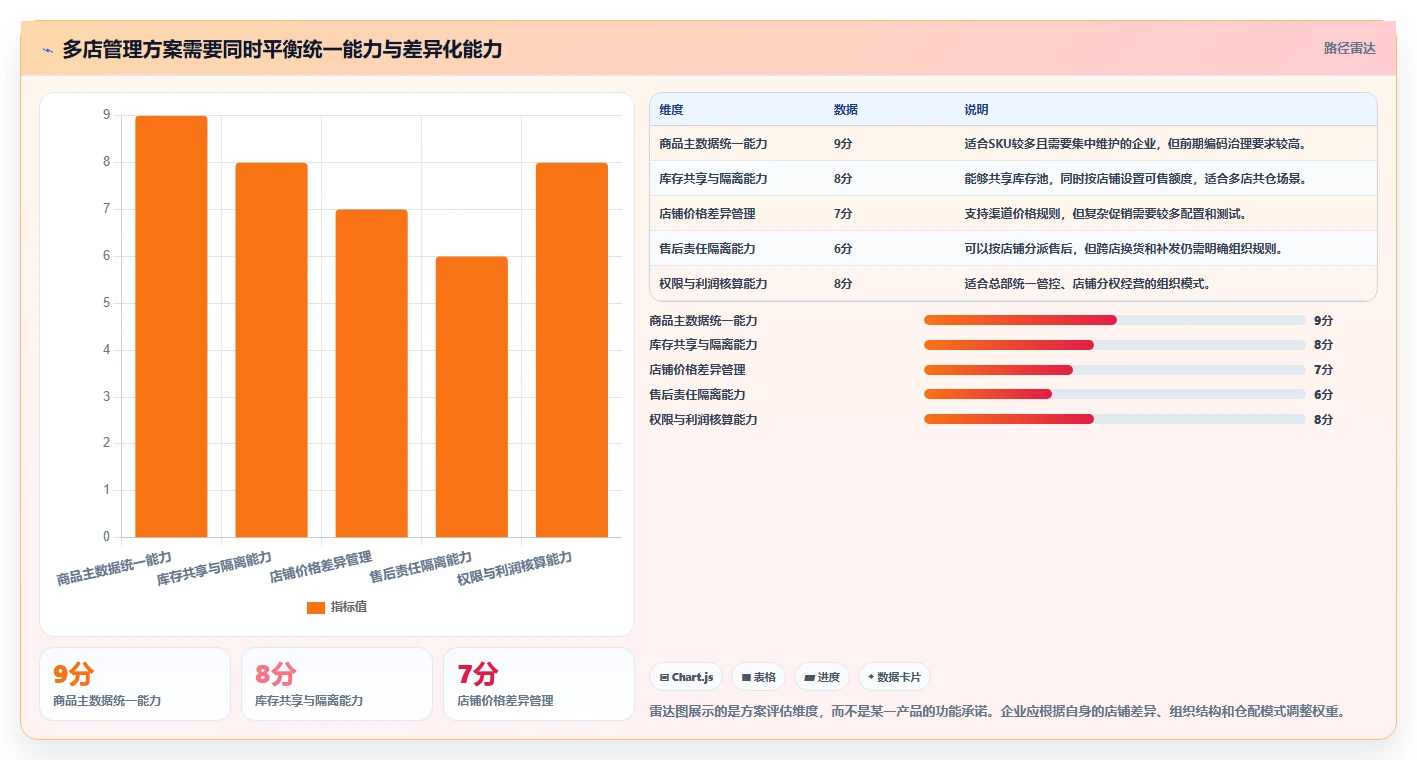Click the 售后责任隔离能力 progress bar

coord(1115,394)
